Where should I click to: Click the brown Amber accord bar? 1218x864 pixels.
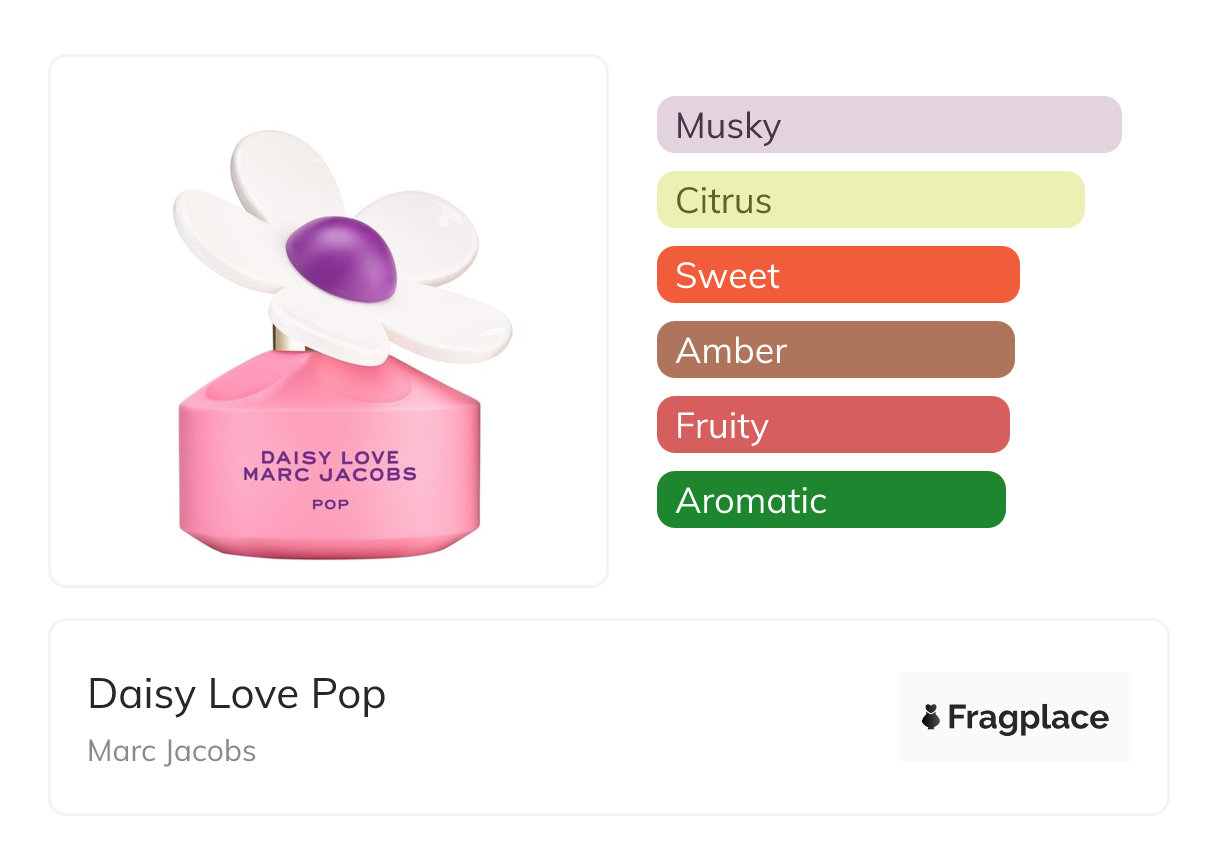coord(835,350)
